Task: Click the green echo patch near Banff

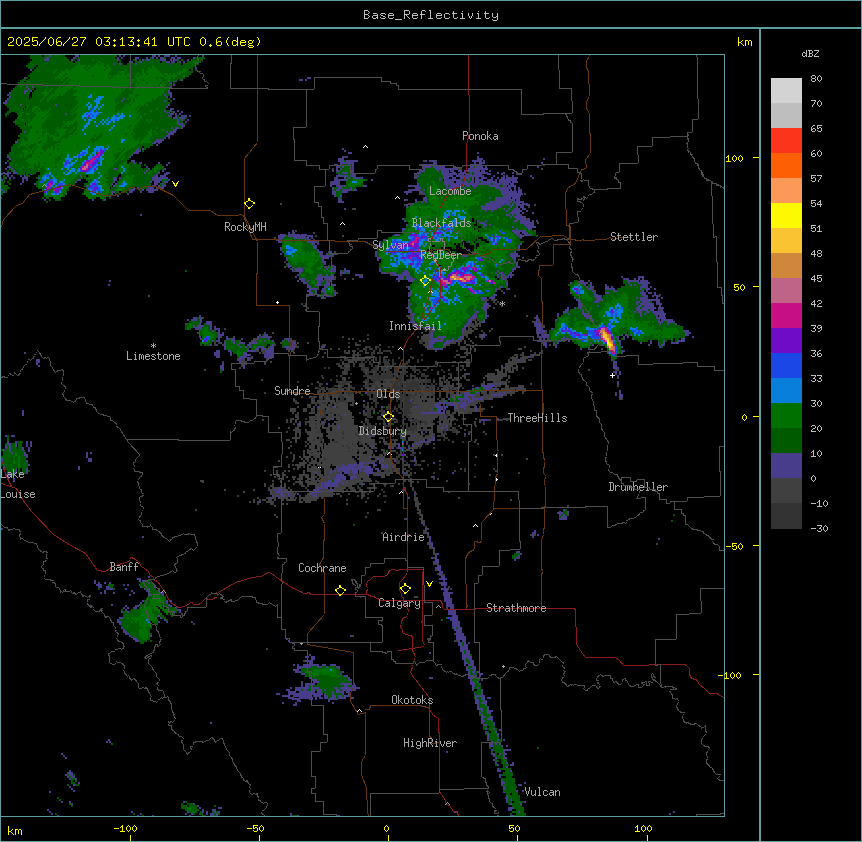Action: point(146,613)
